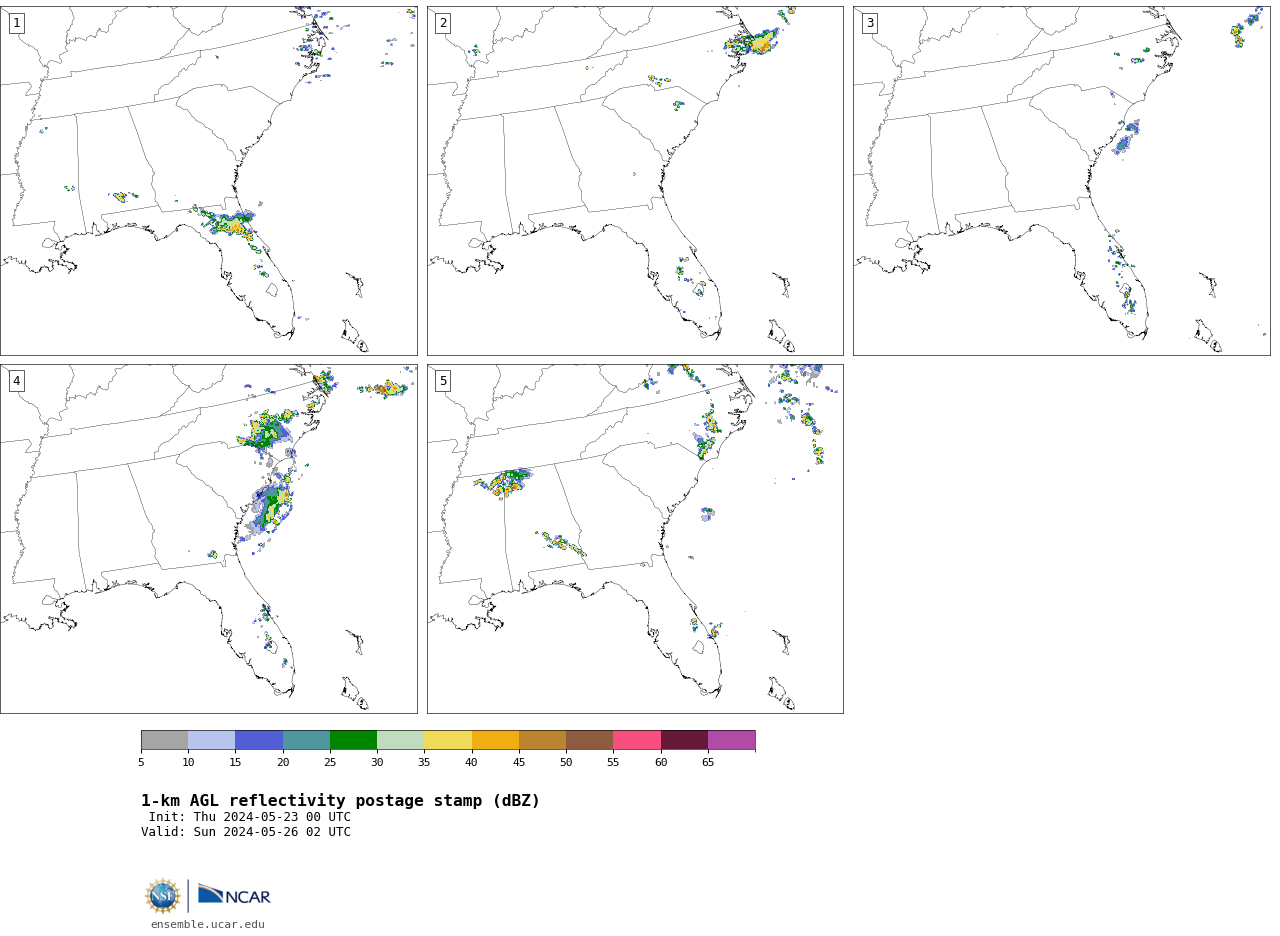Viewport: 1280px width, 936px height.
Task: Click the Valid: Sun 2024-05-26 02 UTC line
Action: coord(246,832)
